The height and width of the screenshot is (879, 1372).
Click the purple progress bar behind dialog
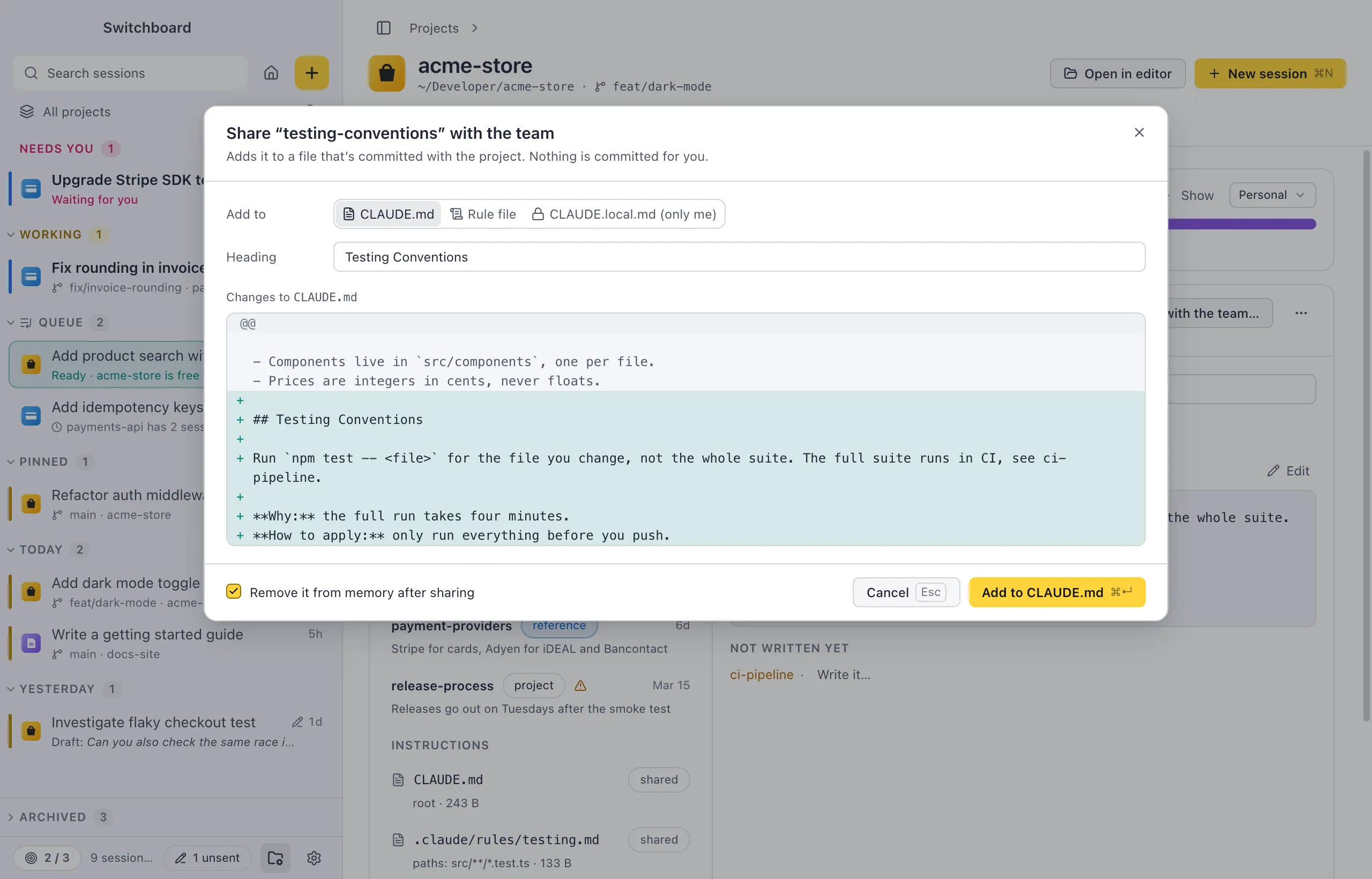pyautogui.click(x=1242, y=225)
